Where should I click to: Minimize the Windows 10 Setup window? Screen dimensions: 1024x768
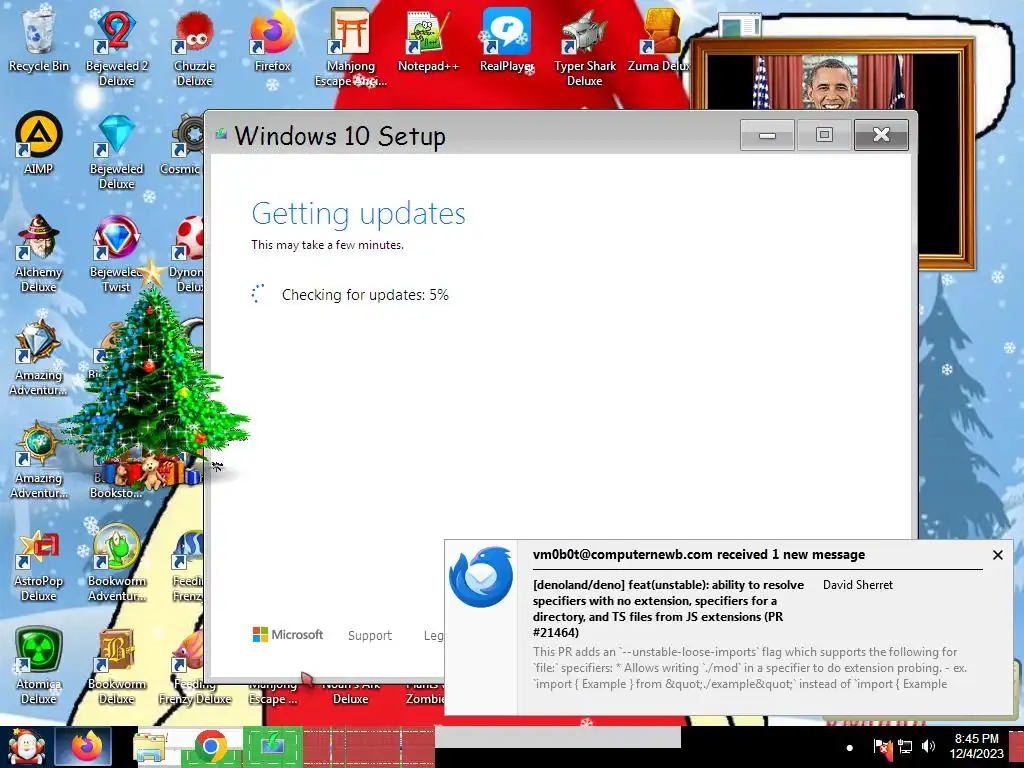767,135
